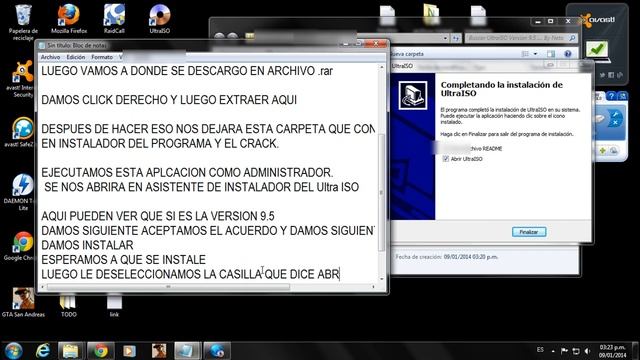Click the gadget green plus icon
The width and height of the screenshot is (640, 360).
point(602,151)
